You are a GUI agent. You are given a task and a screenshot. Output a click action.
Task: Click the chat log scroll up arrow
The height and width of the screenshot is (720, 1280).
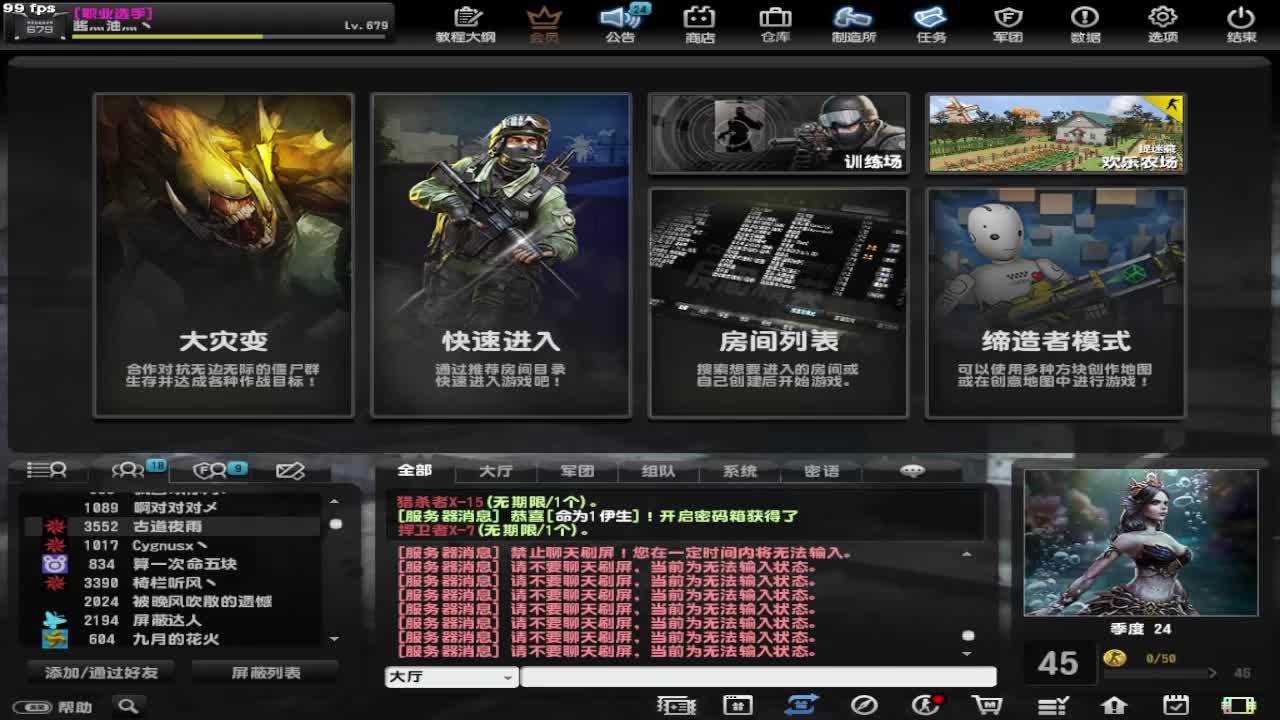pyautogui.click(x=966, y=554)
